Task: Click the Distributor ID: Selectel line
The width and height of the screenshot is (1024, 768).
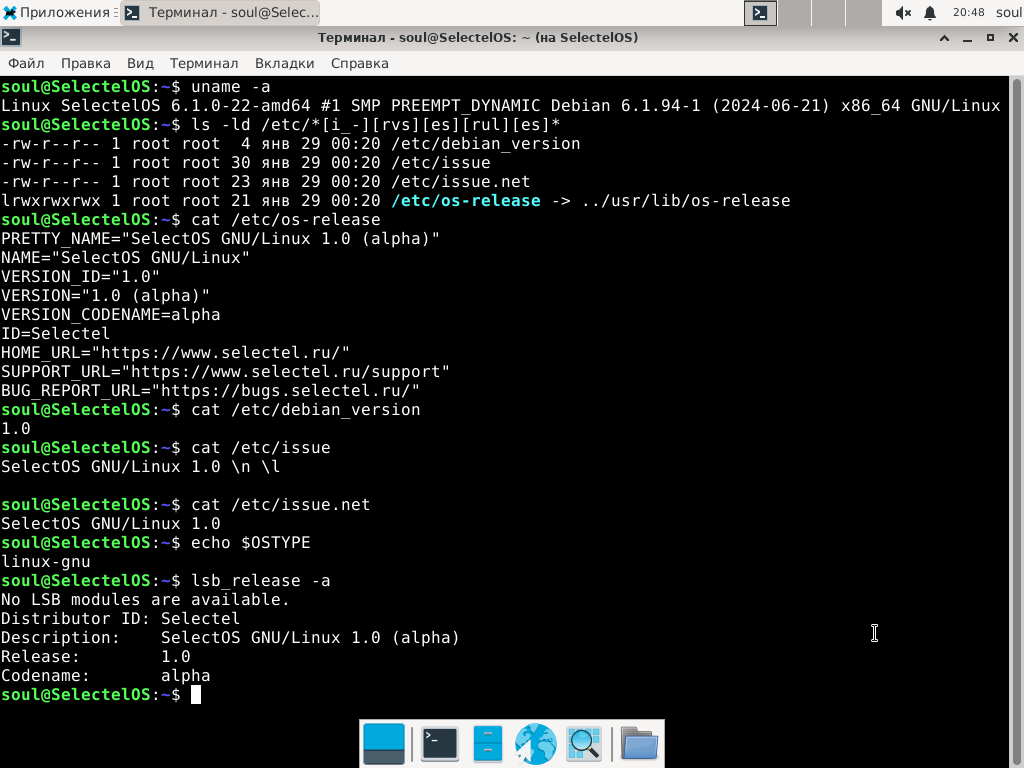Action: tap(120, 618)
